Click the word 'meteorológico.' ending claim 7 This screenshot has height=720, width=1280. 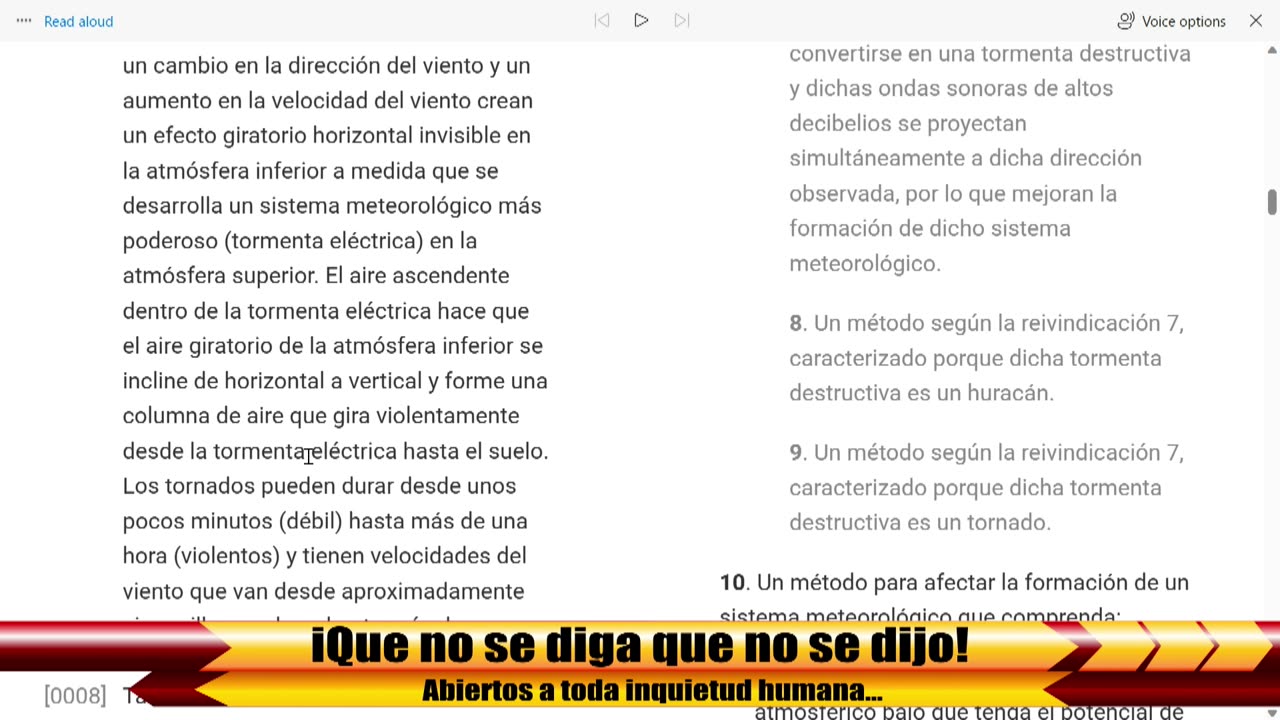(x=865, y=264)
